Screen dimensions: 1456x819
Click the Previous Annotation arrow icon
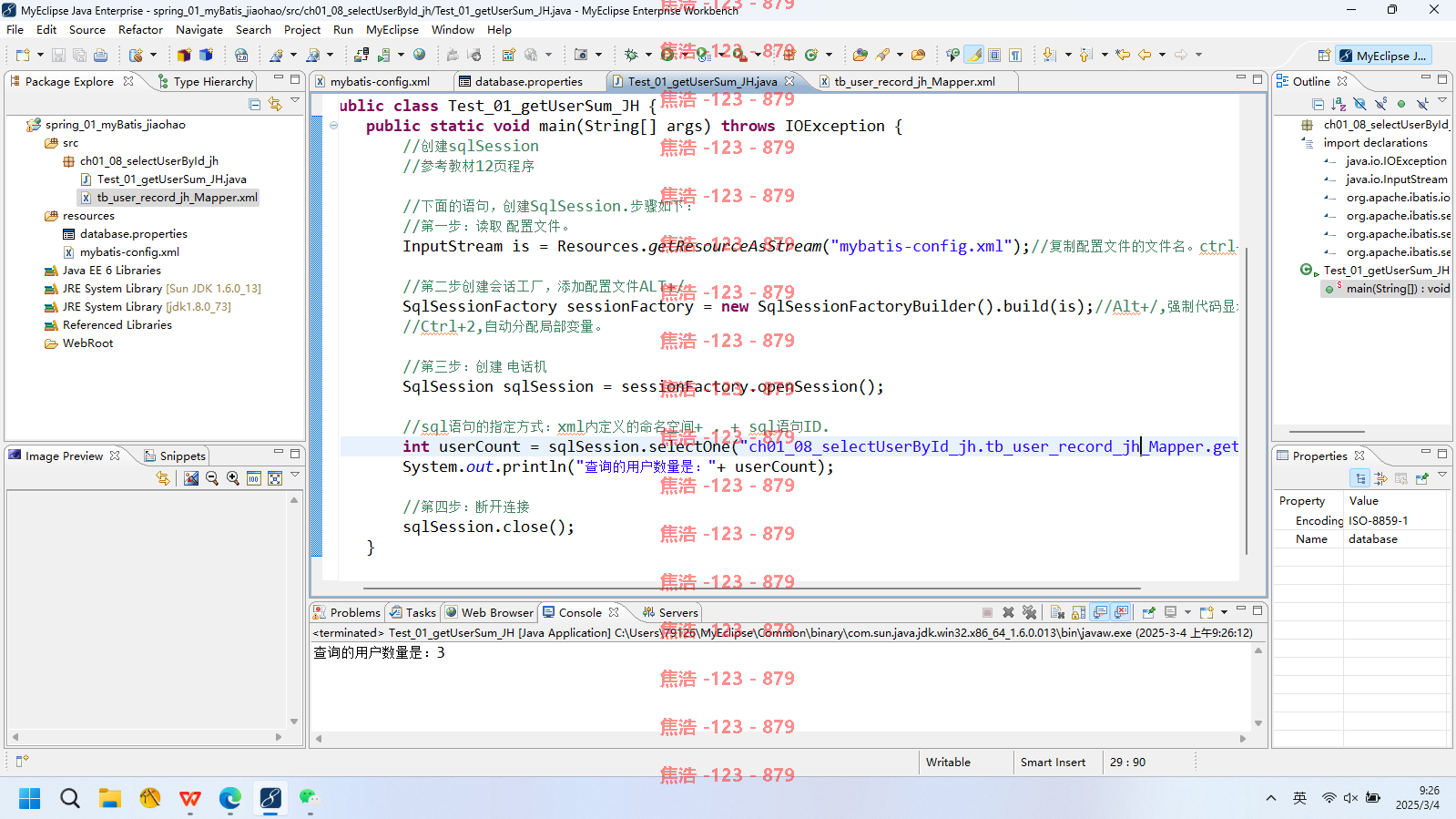[x=1085, y=55]
